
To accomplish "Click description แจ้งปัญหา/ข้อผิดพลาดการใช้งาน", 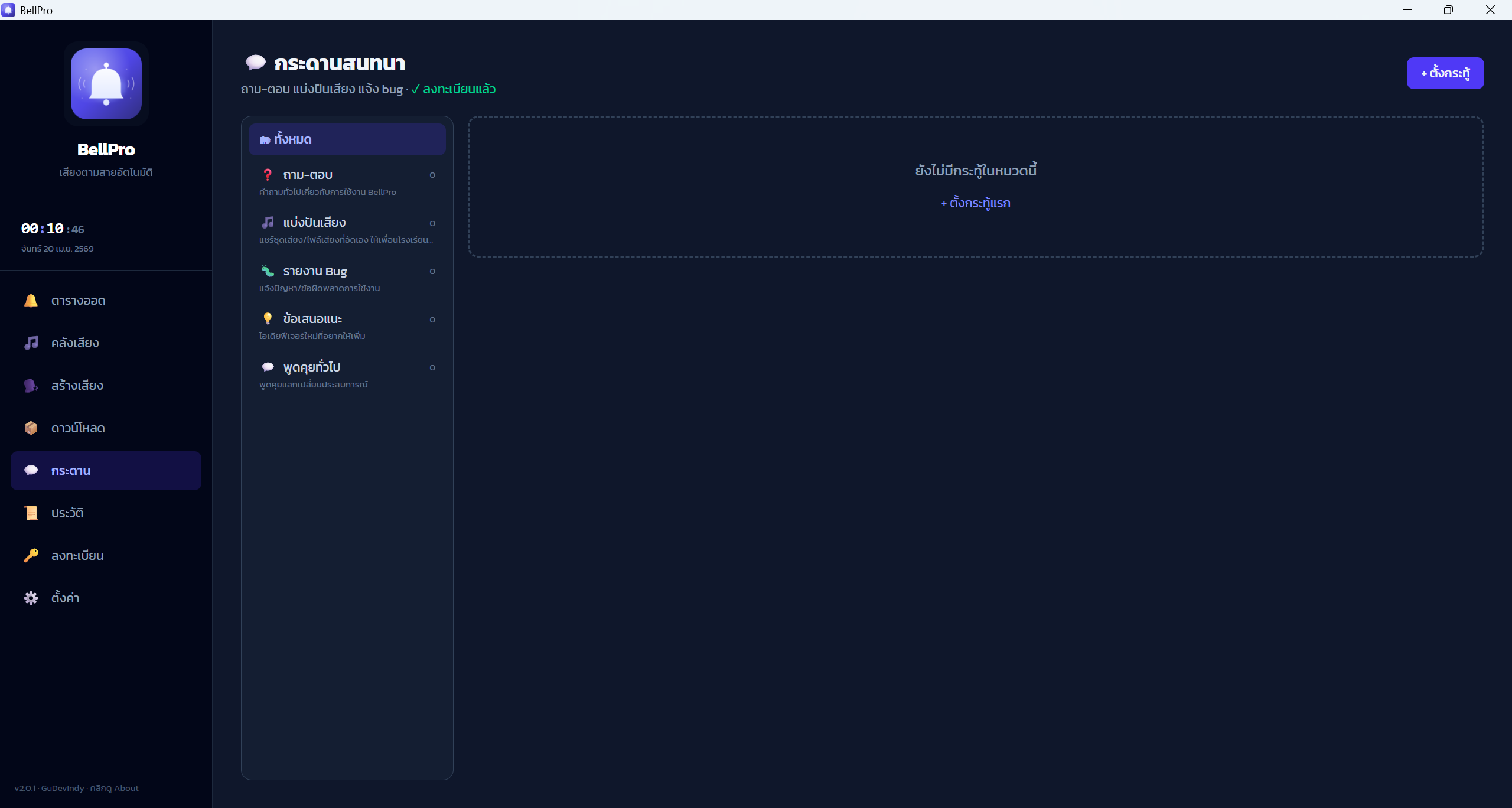I will (320, 288).
